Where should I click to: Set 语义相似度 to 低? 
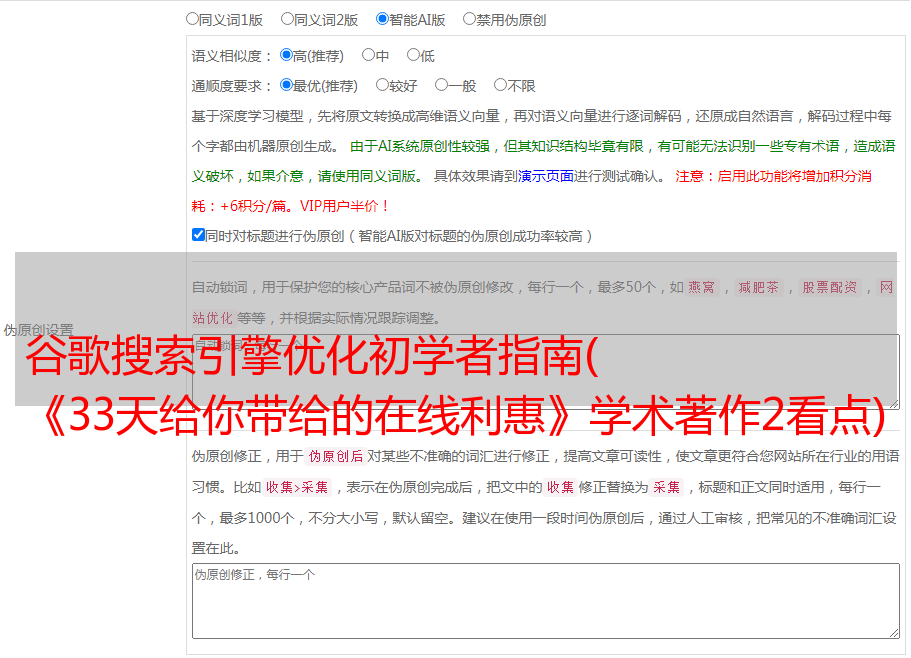pos(414,55)
